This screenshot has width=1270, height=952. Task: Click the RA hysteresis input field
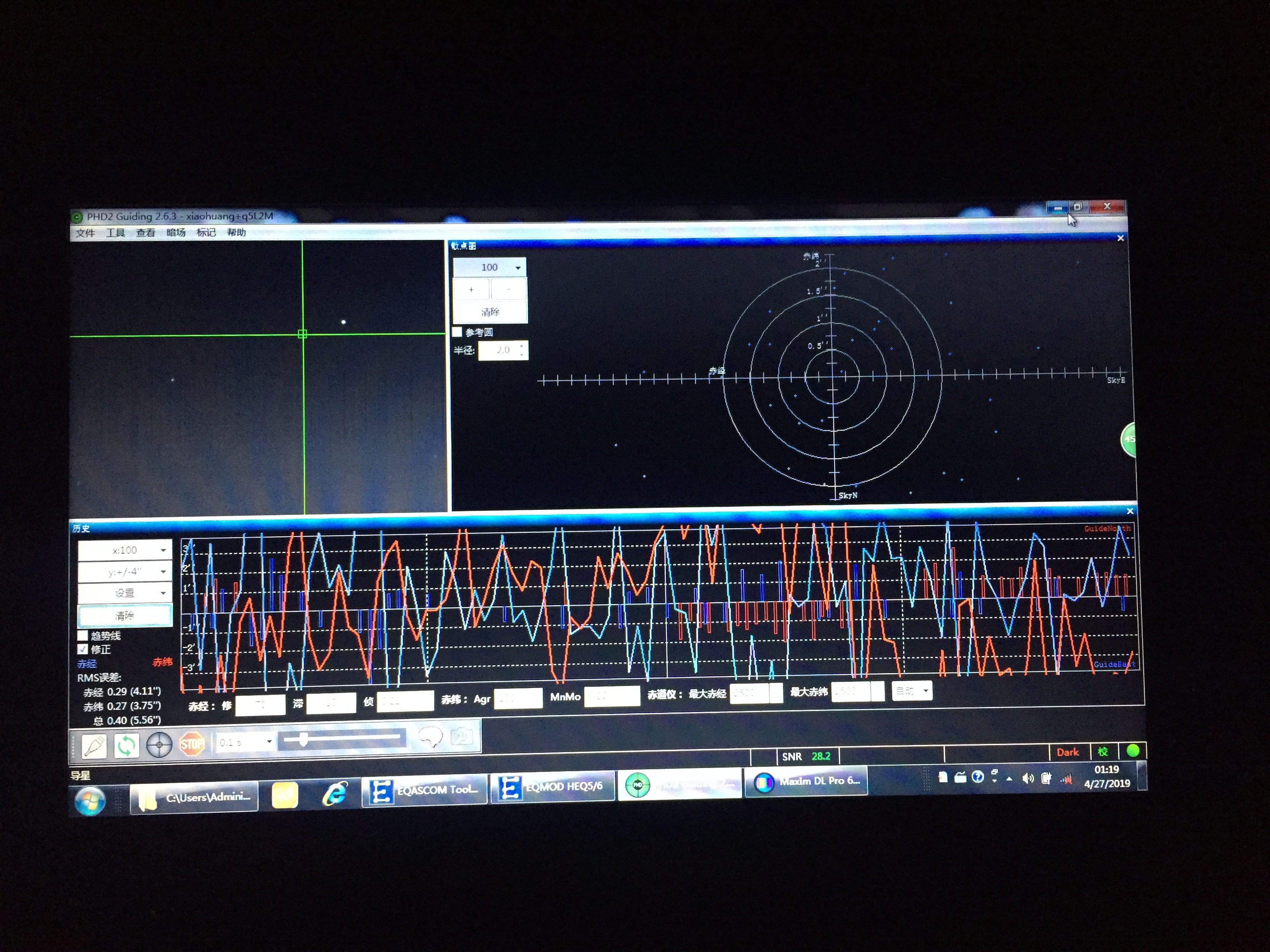click(331, 703)
